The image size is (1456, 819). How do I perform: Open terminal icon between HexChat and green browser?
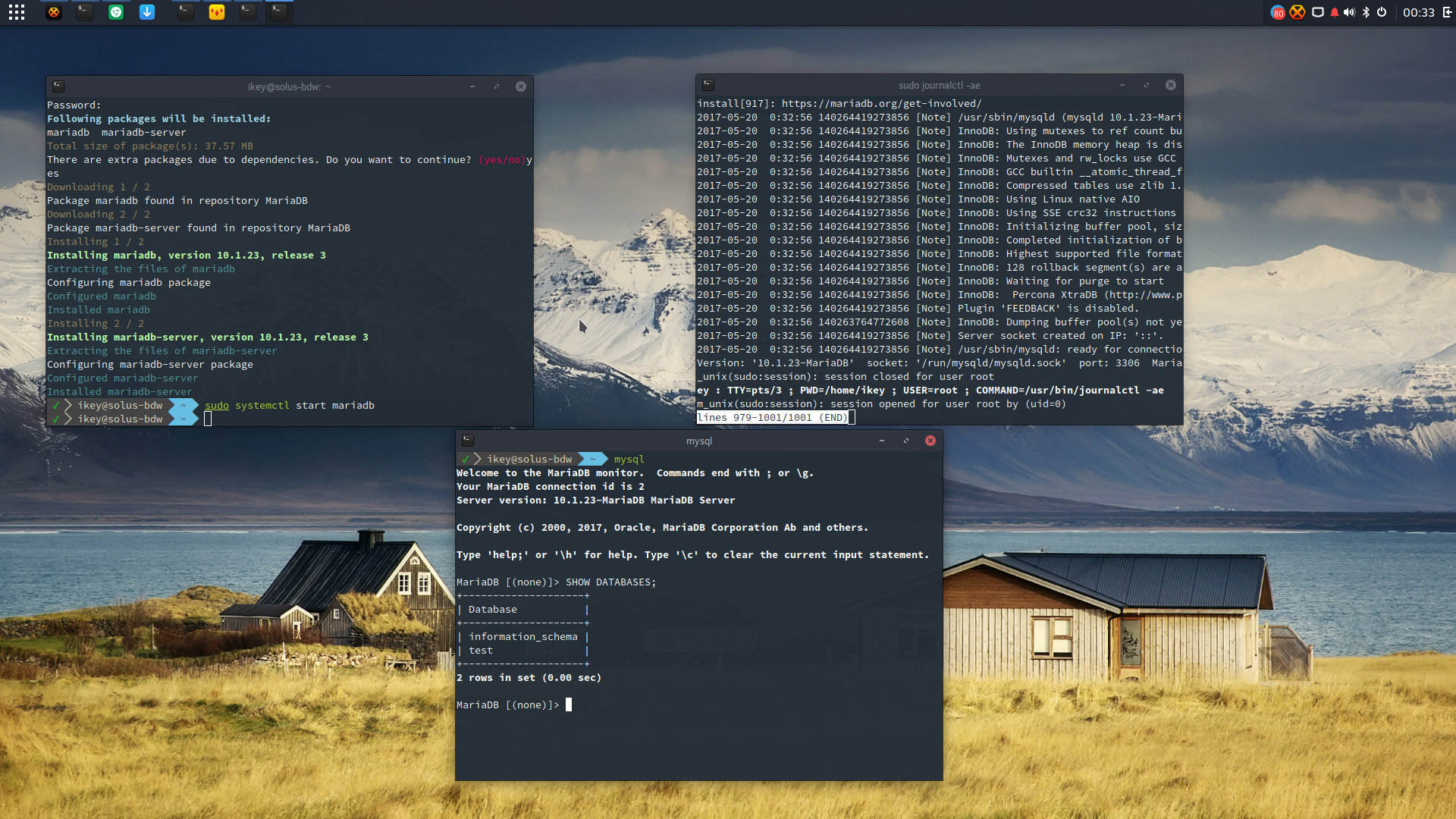coord(85,12)
